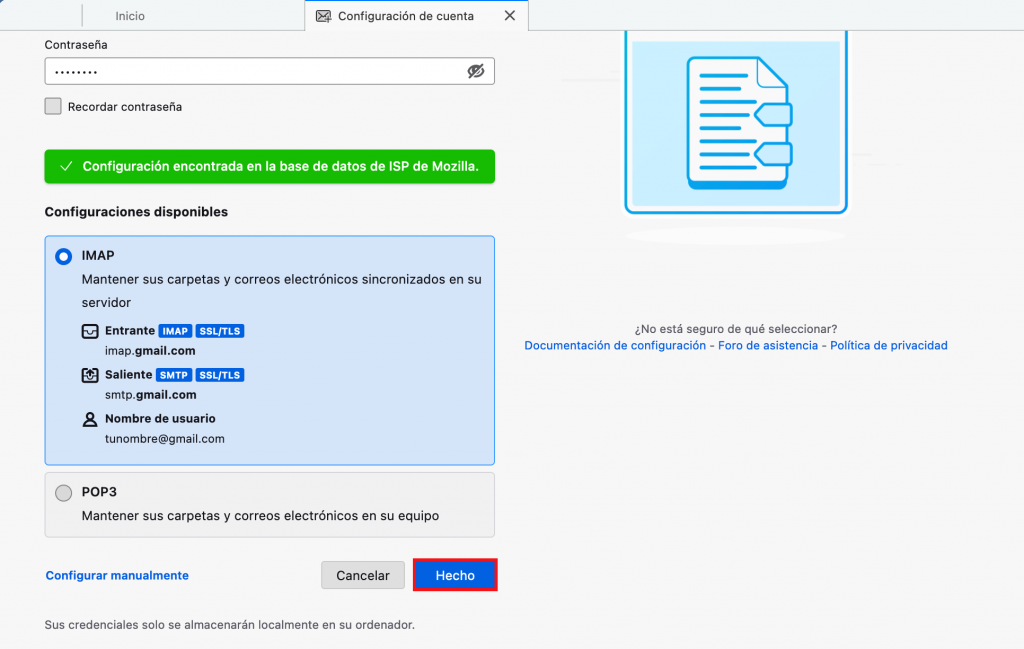Select the Configuración de cuenta tab

point(405,16)
